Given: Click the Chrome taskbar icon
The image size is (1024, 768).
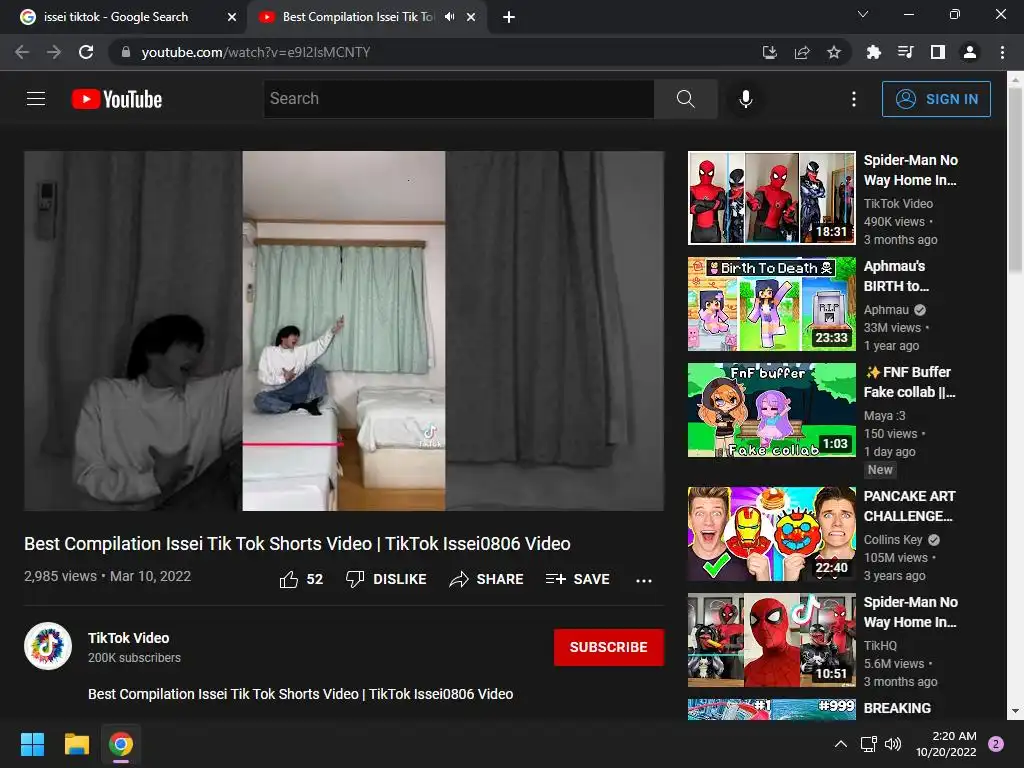Looking at the screenshot, I should click(121, 744).
